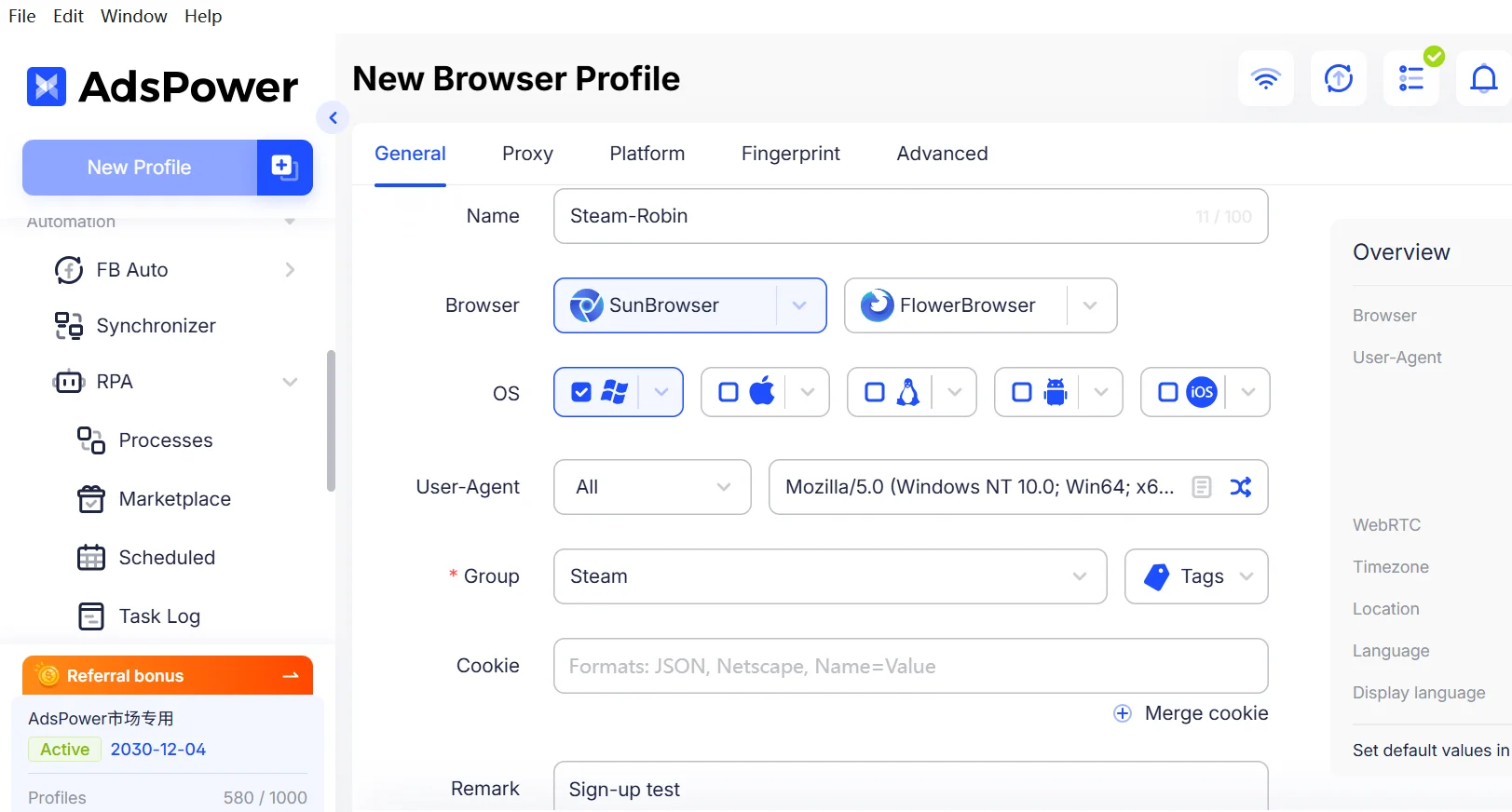
Task: Open the Edit menu
Action: 68,16
